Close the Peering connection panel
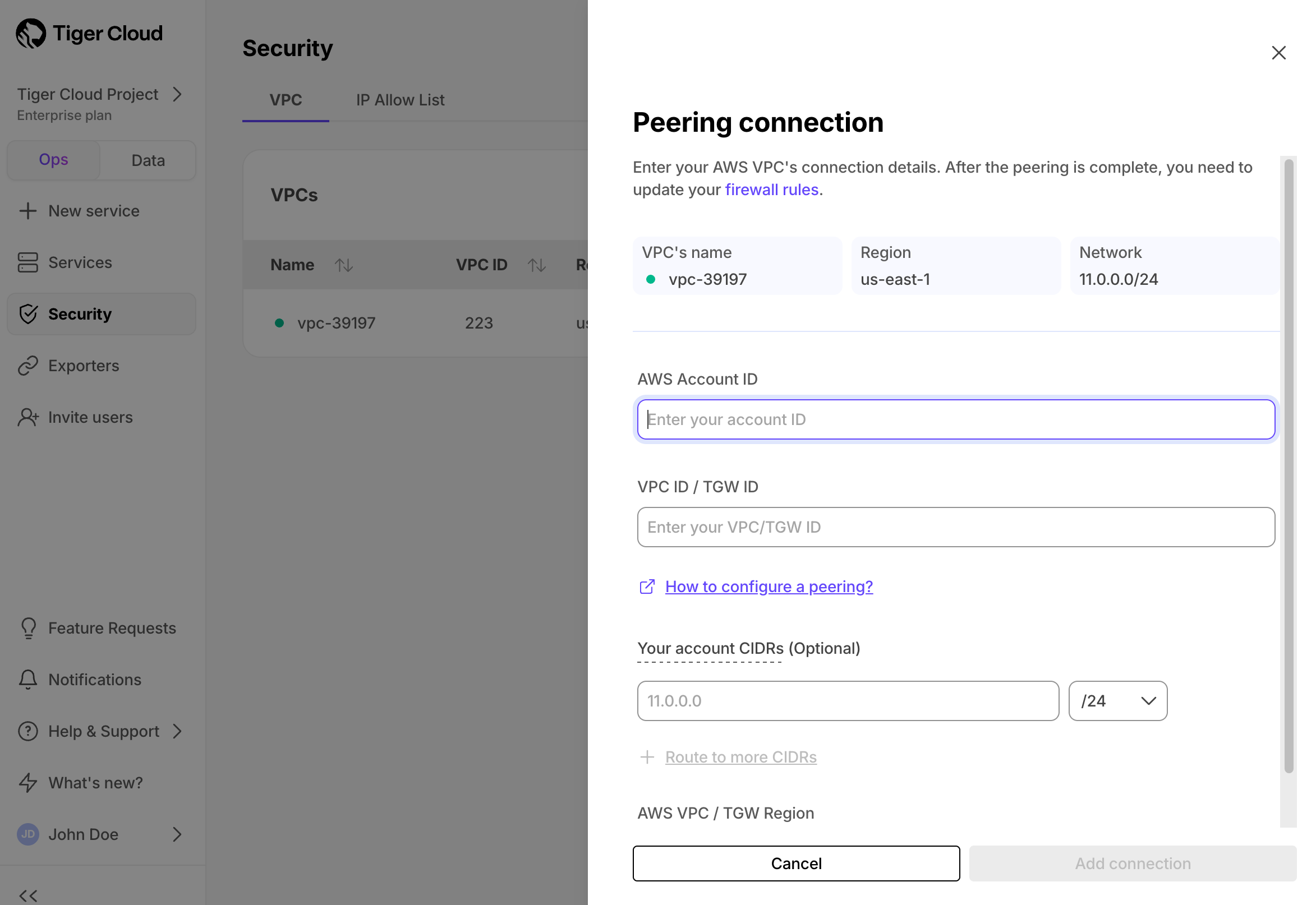The width and height of the screenshot is (1316, 905). [x=1278, y=53]
